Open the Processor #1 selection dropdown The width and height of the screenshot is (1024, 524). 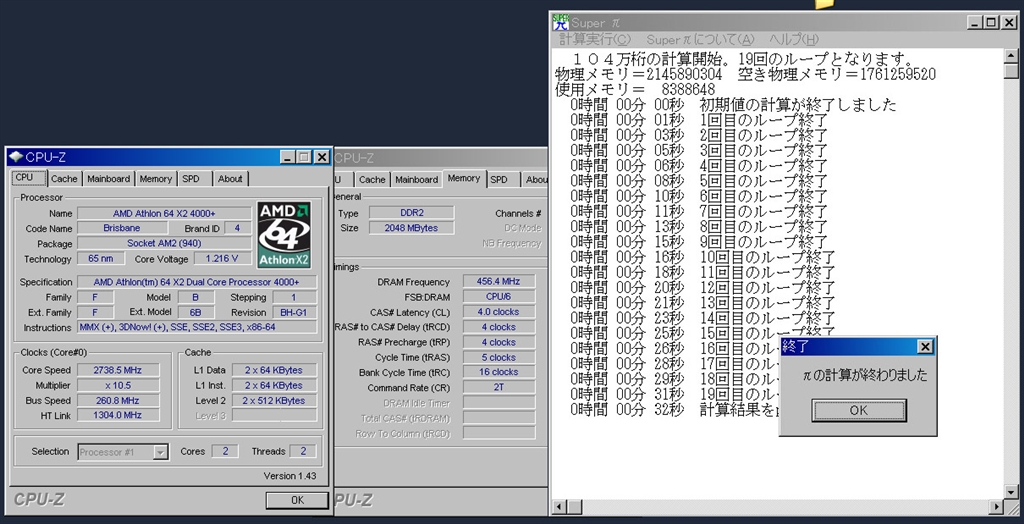[160, 451]
